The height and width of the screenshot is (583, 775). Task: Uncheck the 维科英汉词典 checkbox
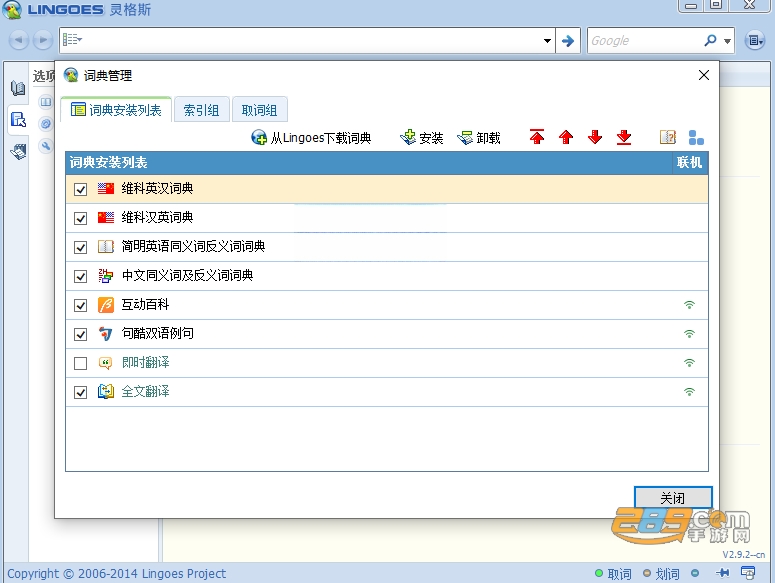click(81, 189)
